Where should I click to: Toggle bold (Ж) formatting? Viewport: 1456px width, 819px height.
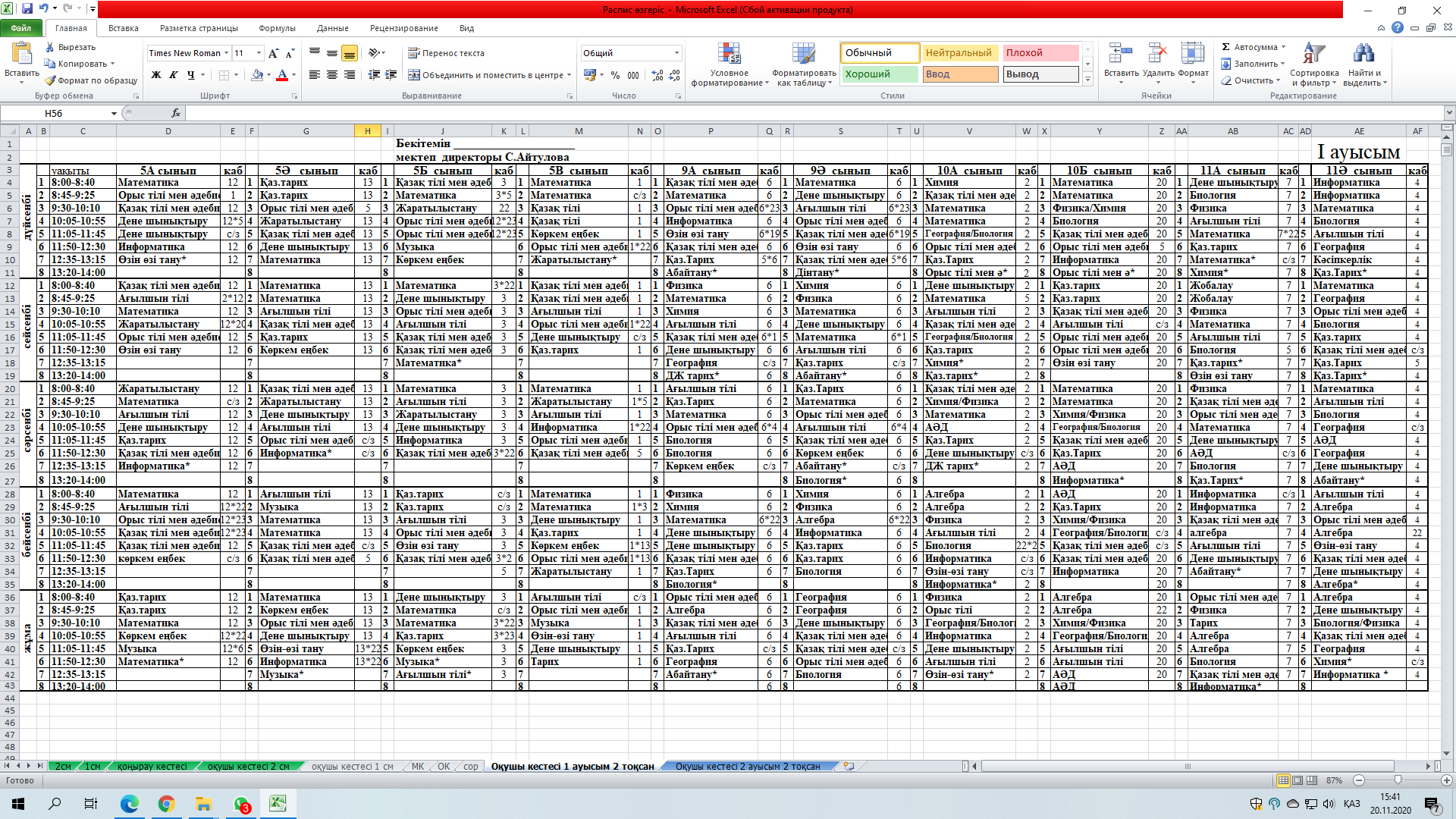click(x=156, y=75)
